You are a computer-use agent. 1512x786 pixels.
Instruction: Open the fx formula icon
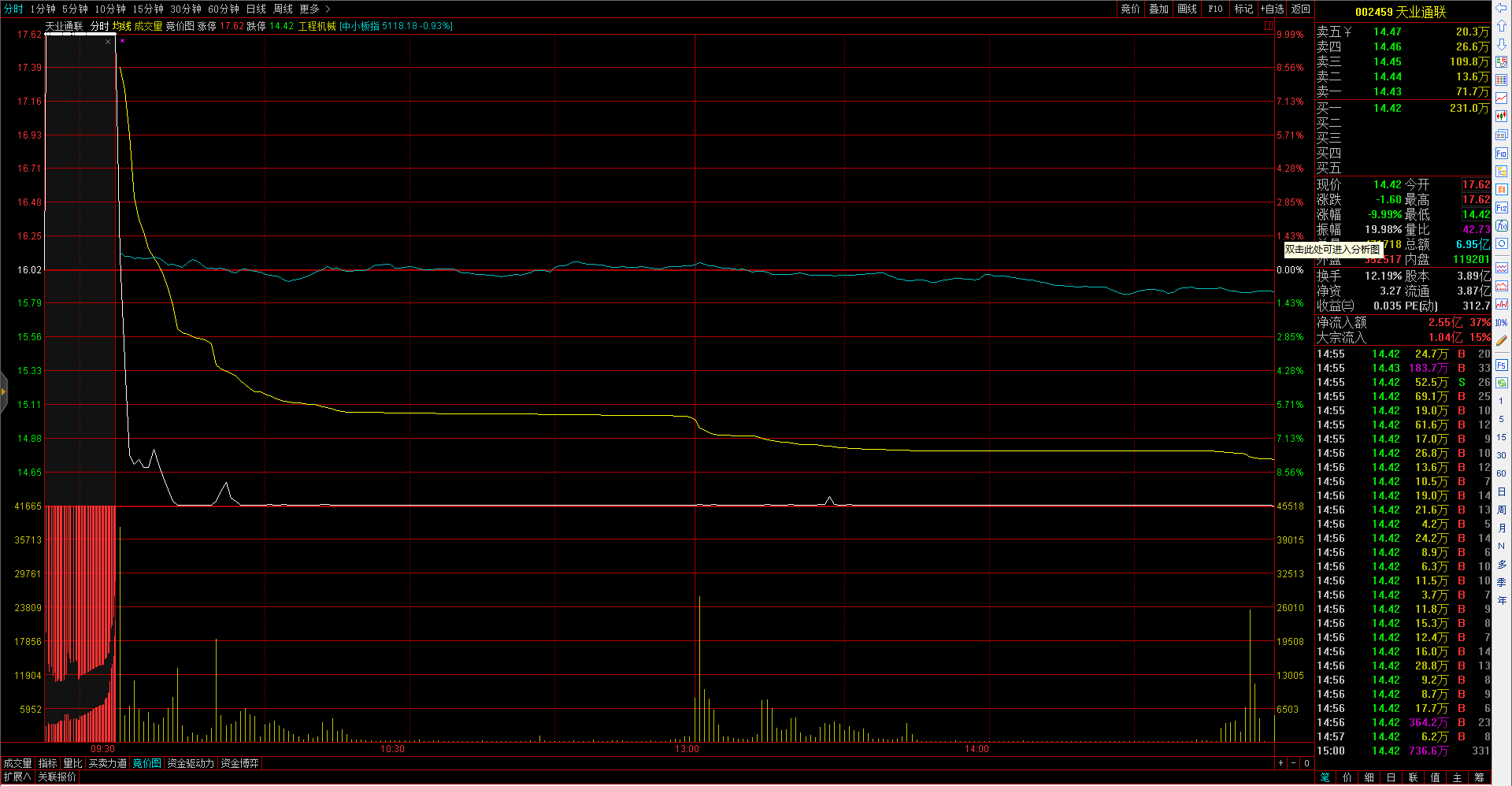1501,226
